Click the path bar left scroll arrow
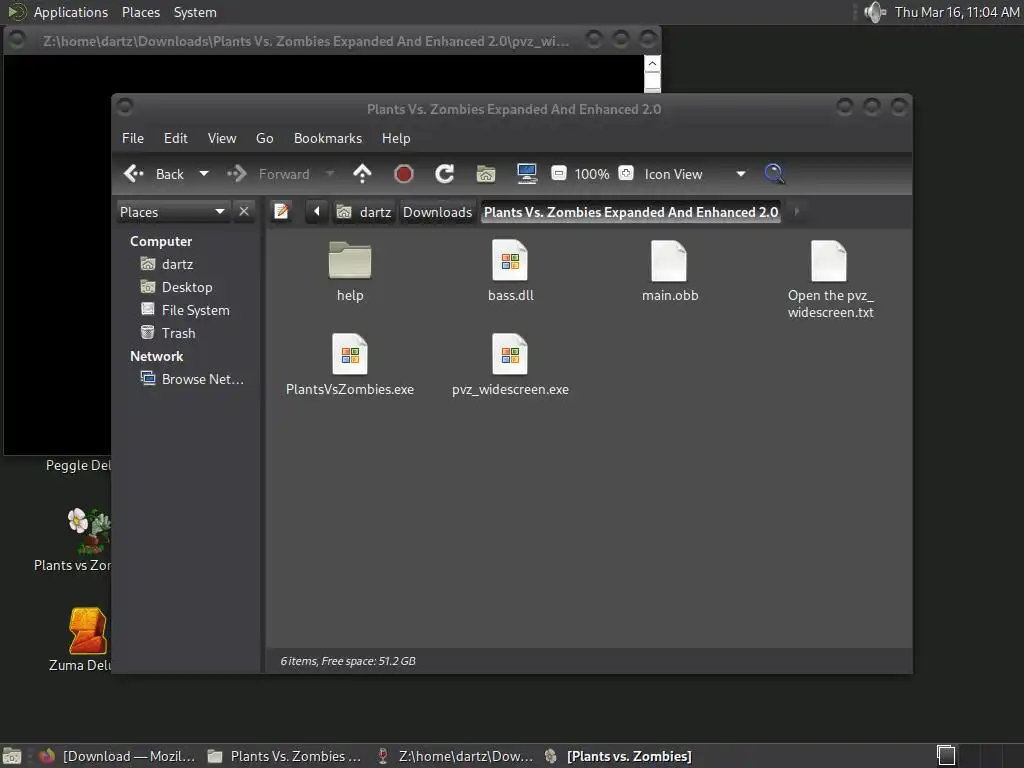Screen dimensions: 1024x768 tap(317, 212)
